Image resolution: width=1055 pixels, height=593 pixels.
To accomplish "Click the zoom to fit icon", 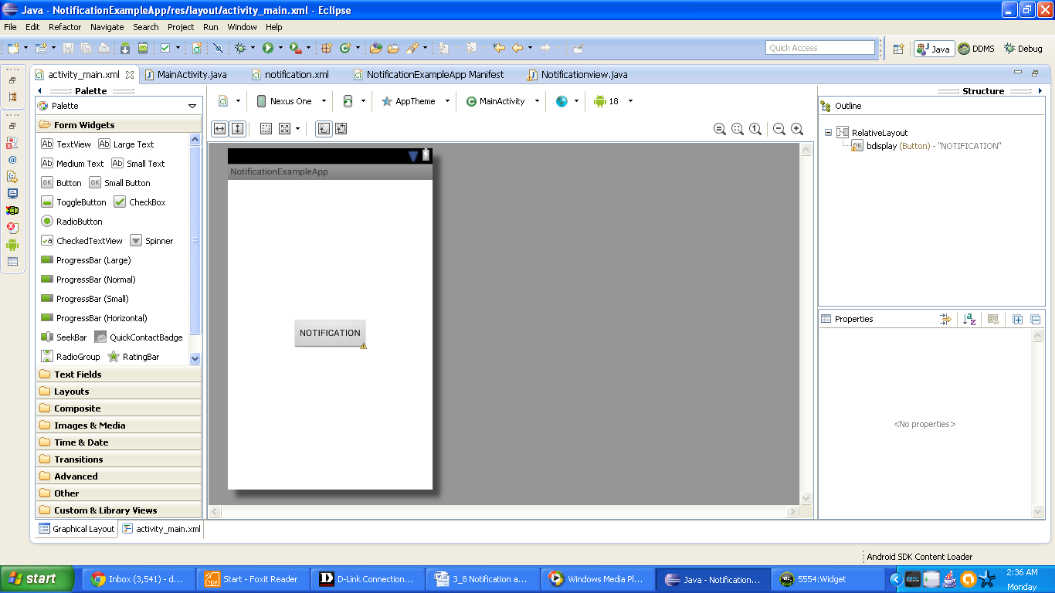I will coord(737,129).
